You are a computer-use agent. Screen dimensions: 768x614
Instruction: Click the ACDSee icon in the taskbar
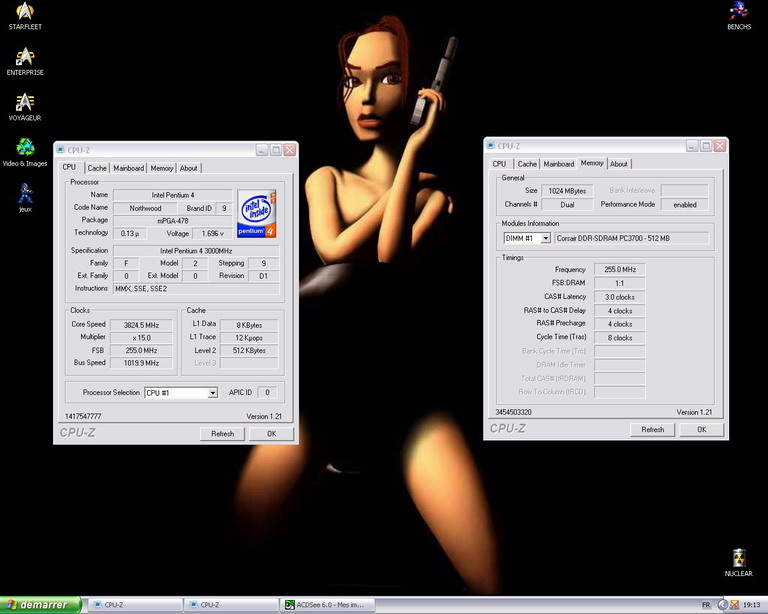[x=290, y=605]
